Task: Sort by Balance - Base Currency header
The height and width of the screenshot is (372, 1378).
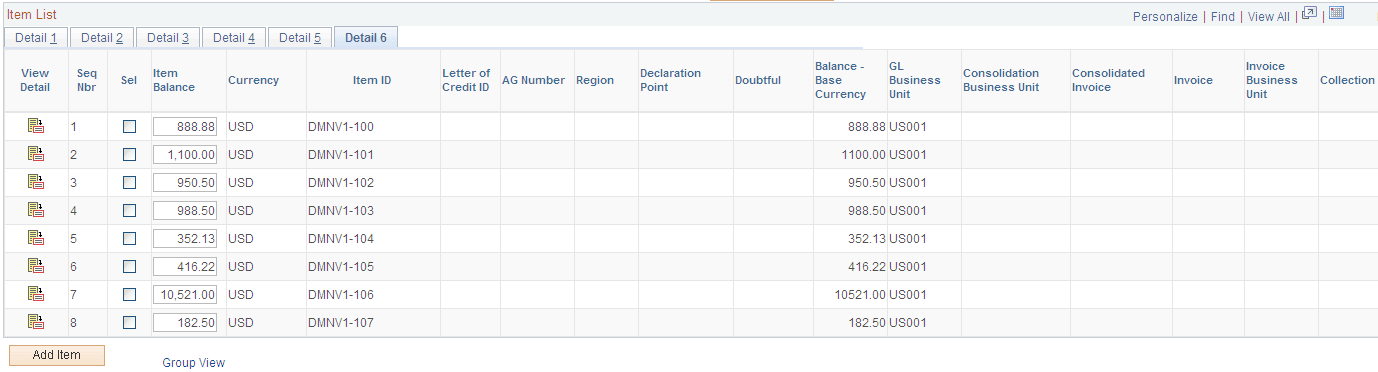Action: point(840,80)
